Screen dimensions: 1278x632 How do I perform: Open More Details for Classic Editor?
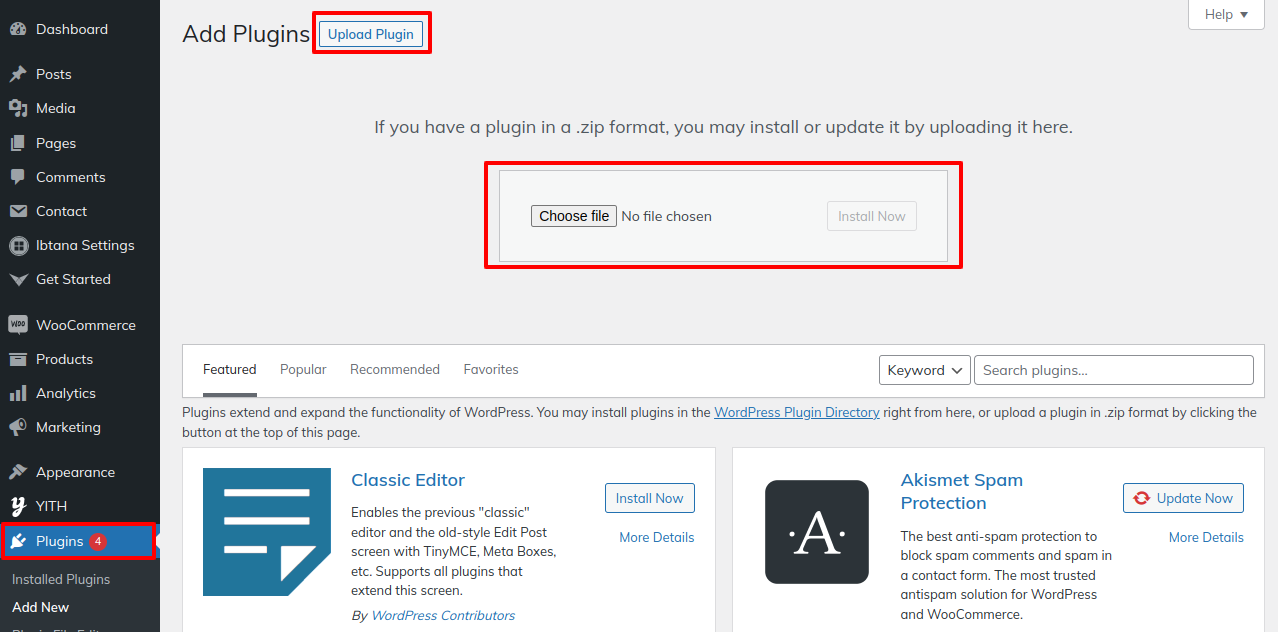point(657,537)
